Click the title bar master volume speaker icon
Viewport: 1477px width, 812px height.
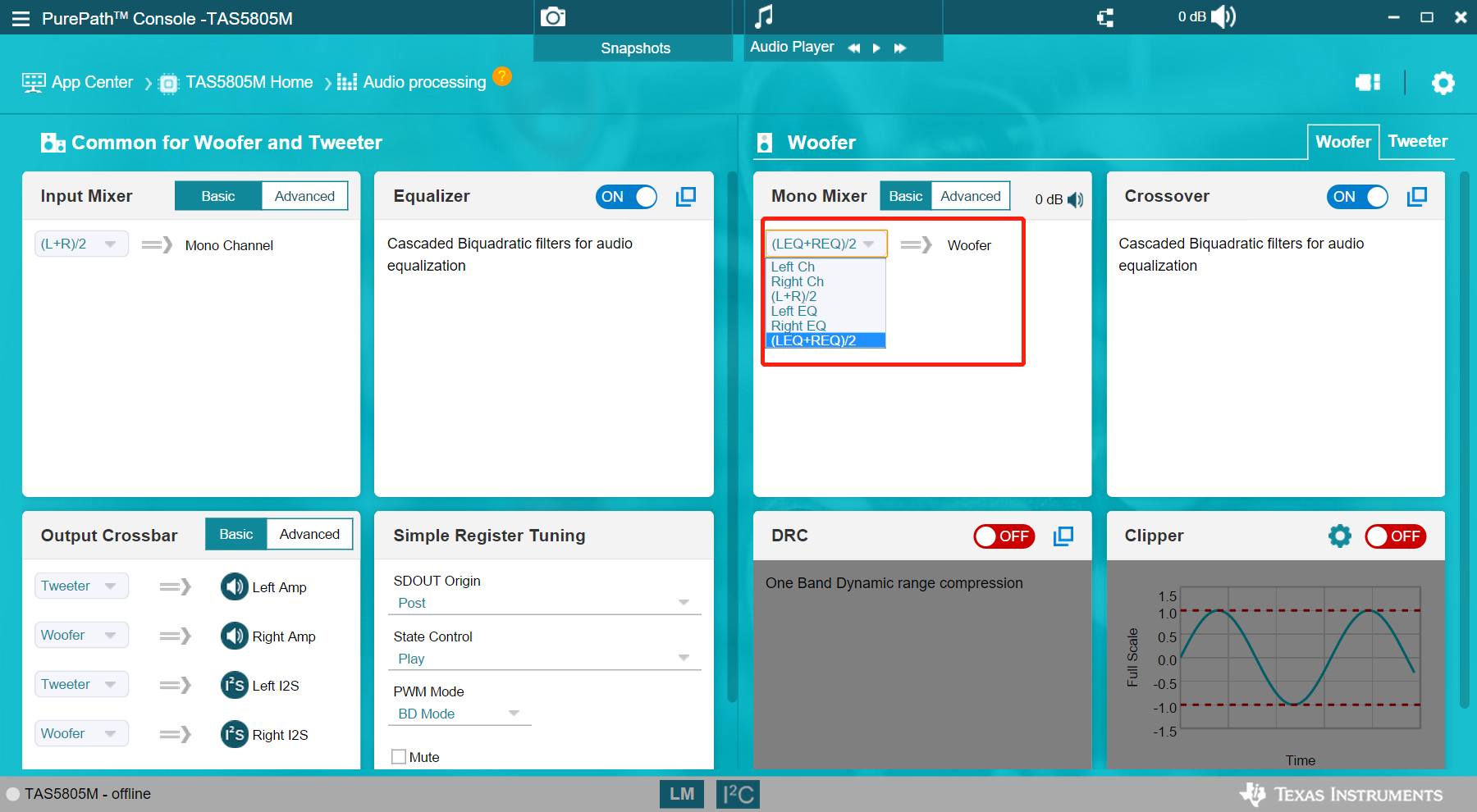pyautogui.click(x=1223, y=16)
